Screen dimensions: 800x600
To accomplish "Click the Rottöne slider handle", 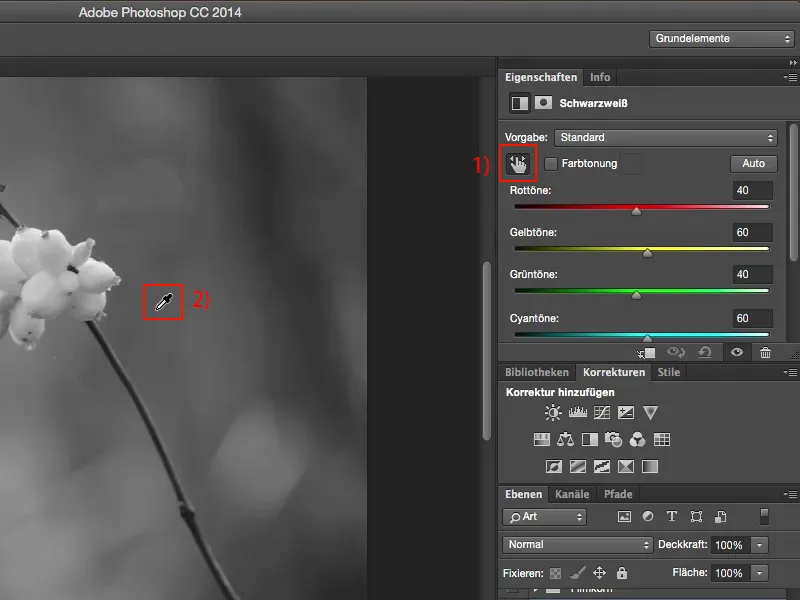I will (x=636, y=211).
